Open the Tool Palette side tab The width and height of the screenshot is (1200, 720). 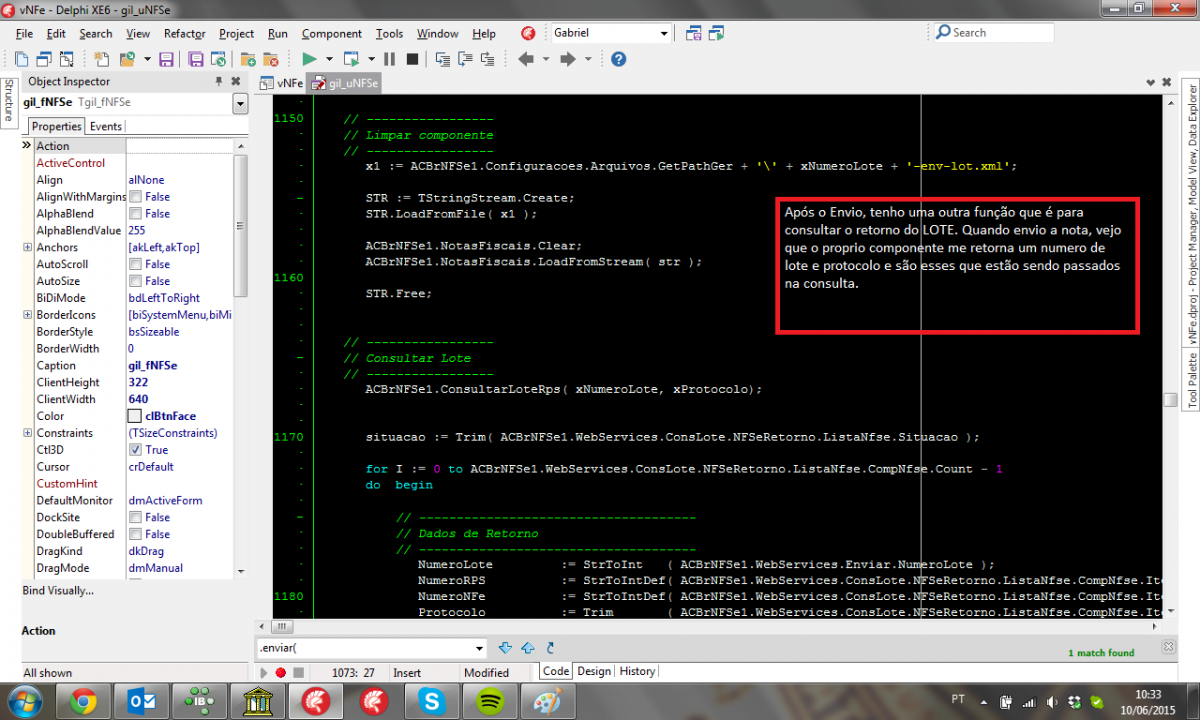[x=1192, y=380]
